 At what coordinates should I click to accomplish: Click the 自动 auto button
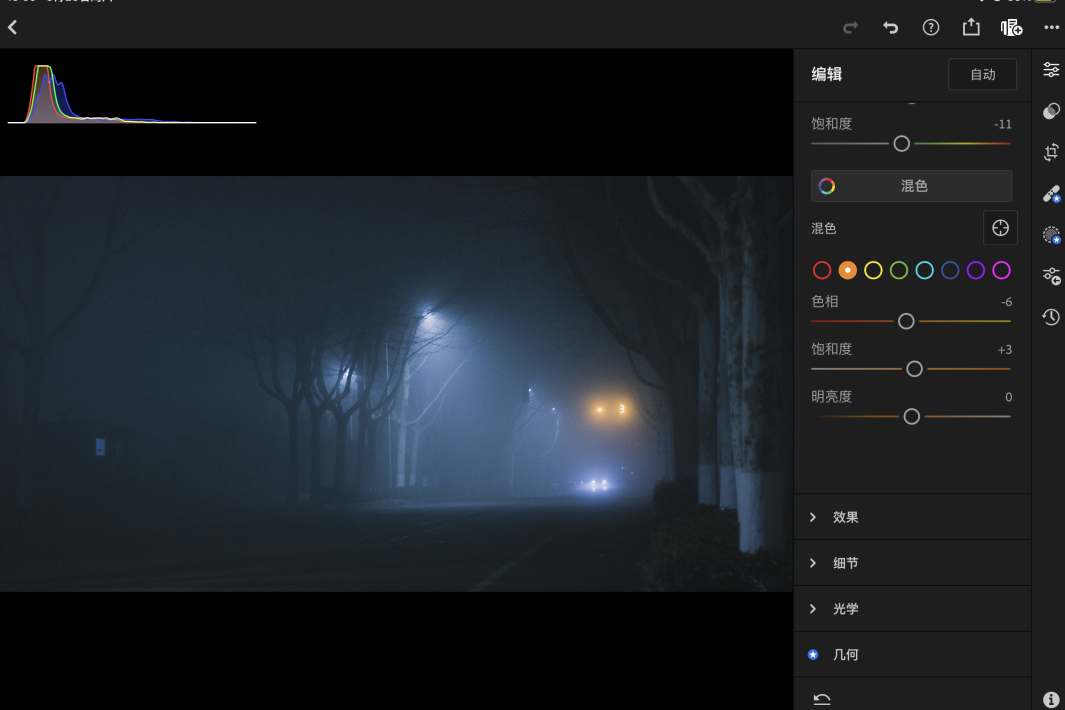[982, 74]
